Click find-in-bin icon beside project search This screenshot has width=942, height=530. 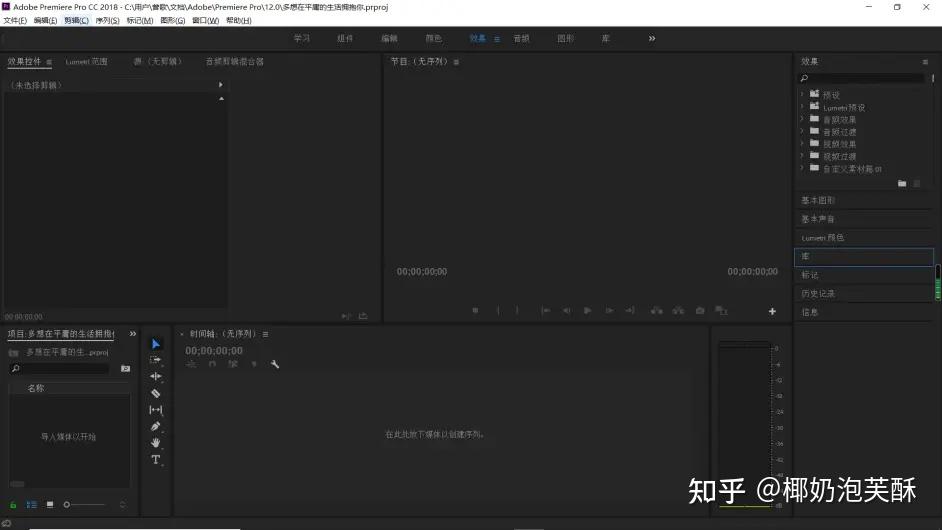[x=126, y=368]
